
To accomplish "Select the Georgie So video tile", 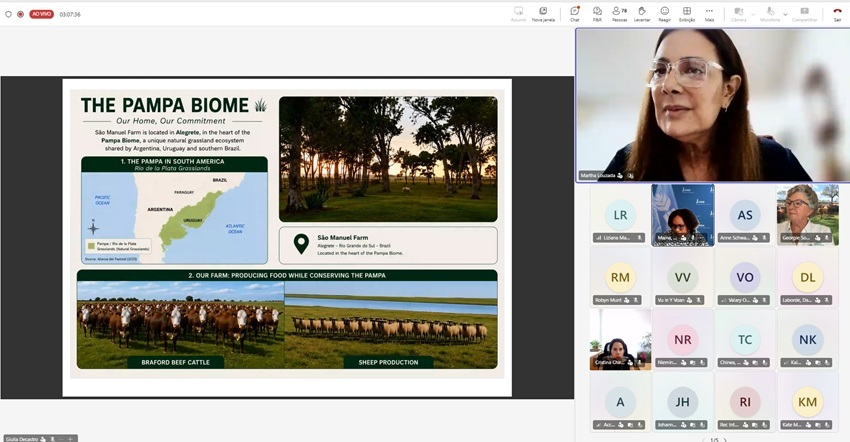I will tap(808, 215).
